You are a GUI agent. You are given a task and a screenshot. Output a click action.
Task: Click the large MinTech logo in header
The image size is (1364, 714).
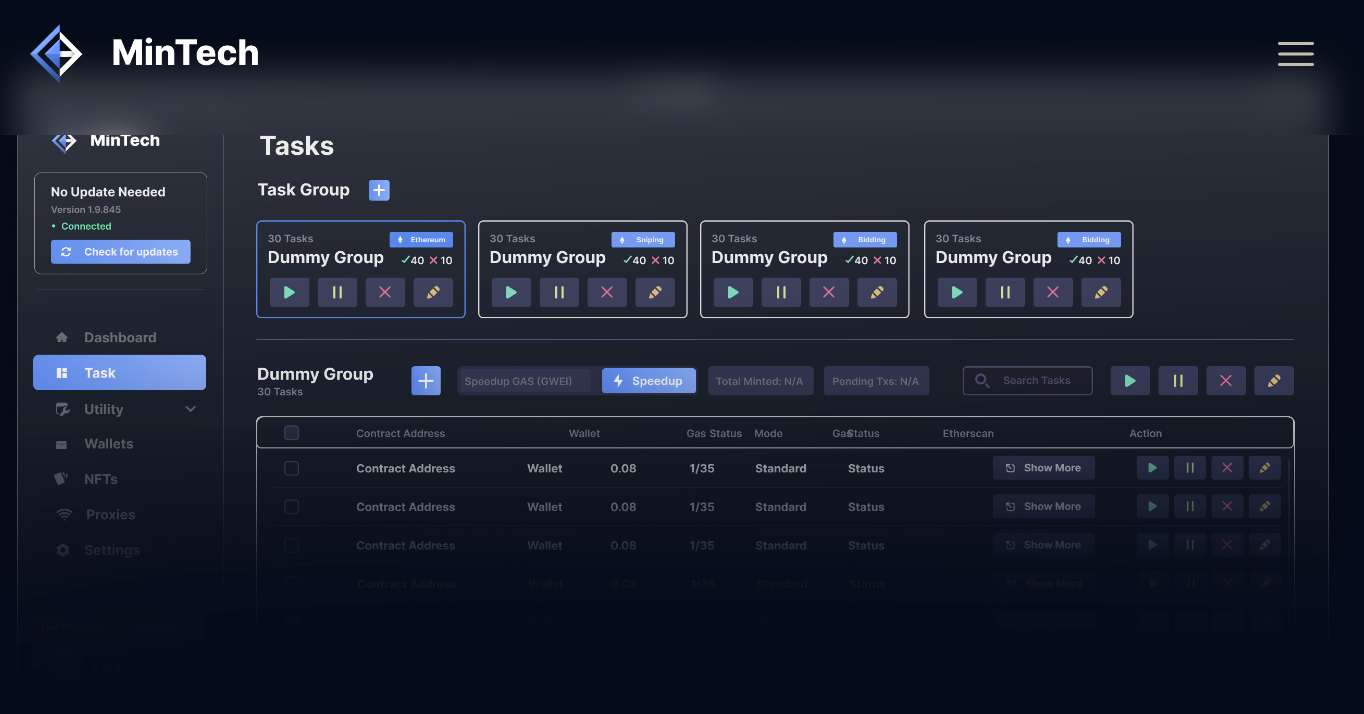coord(145,52)
